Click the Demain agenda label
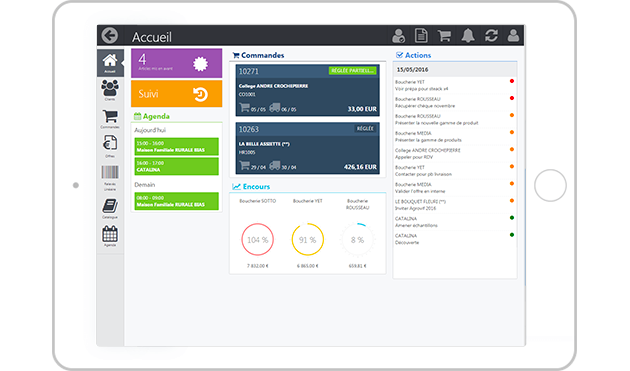The width and height of the screenshot is (630, 371). 145,185
